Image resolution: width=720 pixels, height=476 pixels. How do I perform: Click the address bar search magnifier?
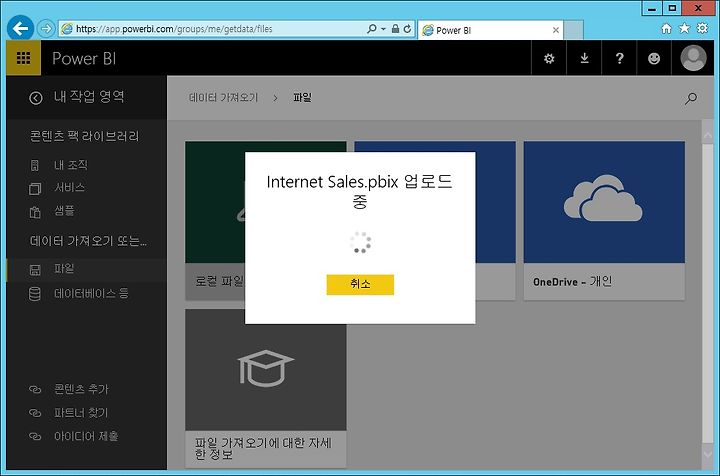[371, 29]
